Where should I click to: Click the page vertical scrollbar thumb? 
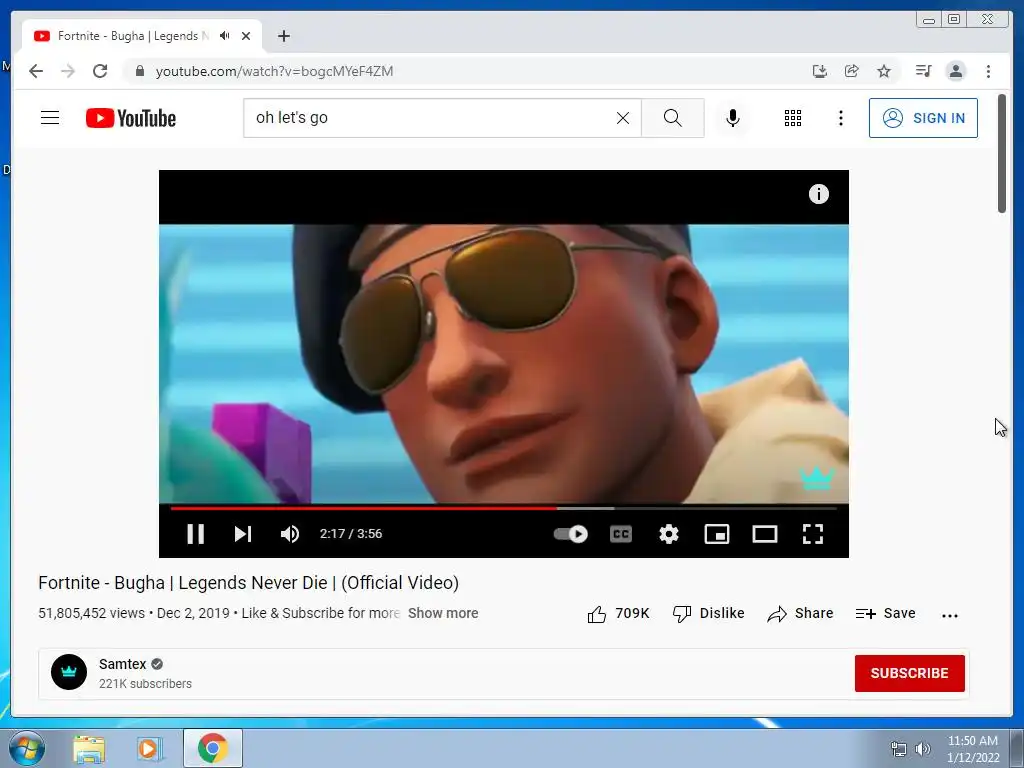point(1002,153)
